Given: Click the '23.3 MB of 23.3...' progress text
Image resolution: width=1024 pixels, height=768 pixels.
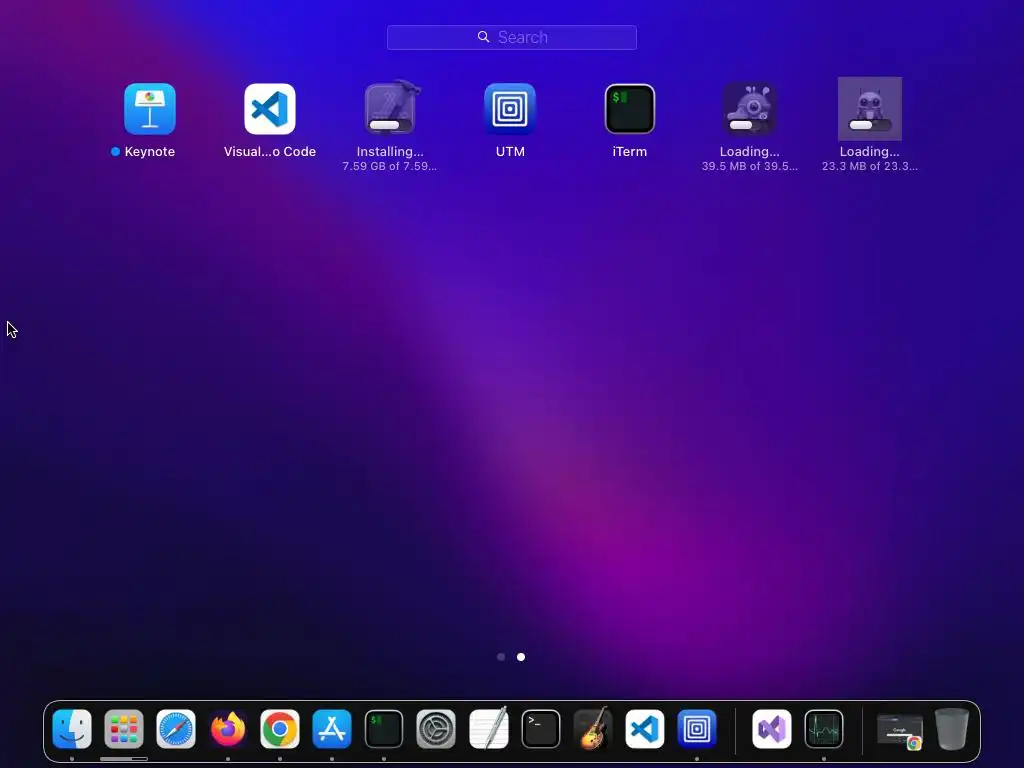Looking at the screenshot, I should click(x=870, y=167).
